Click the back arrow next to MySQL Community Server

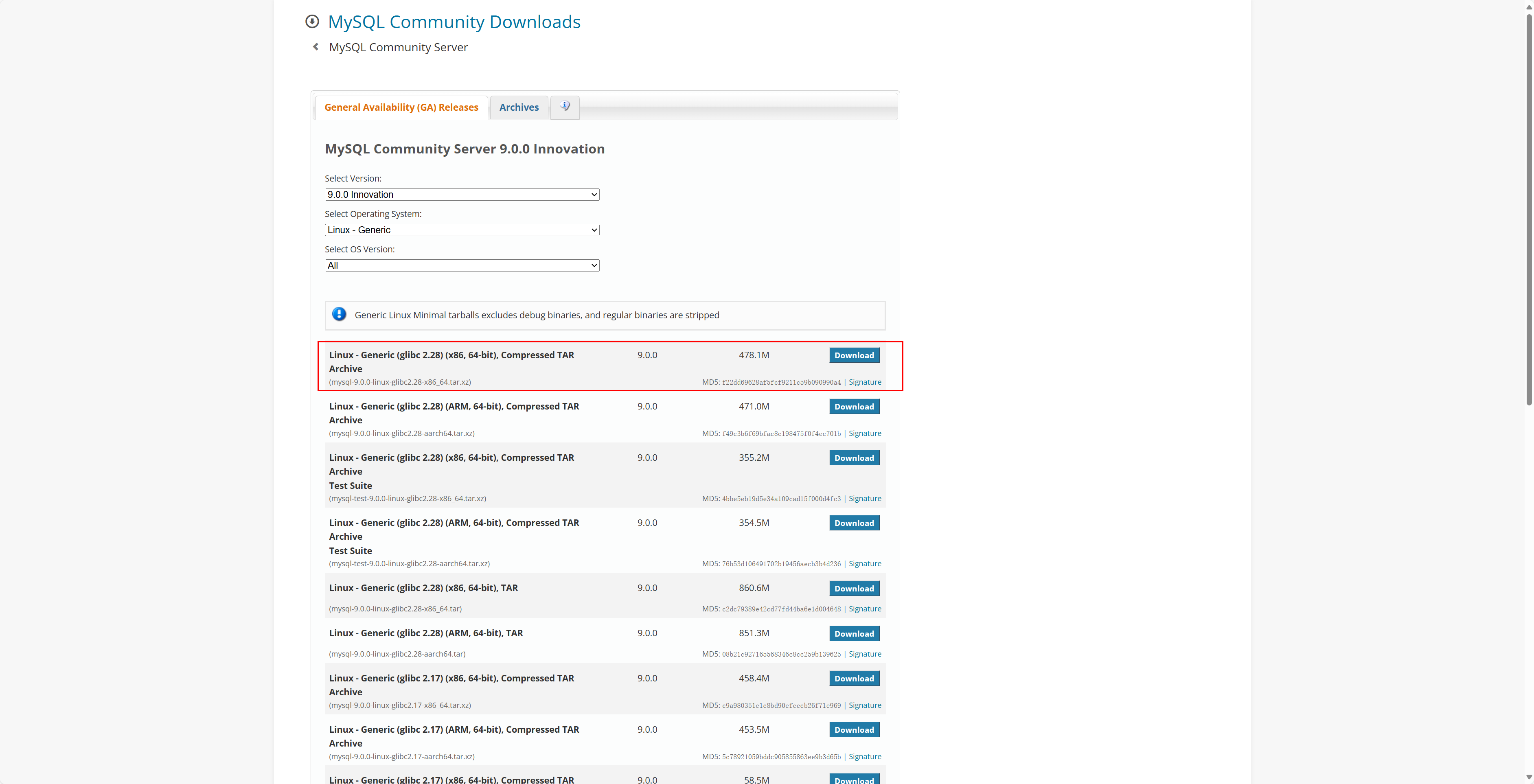[316, 47]
